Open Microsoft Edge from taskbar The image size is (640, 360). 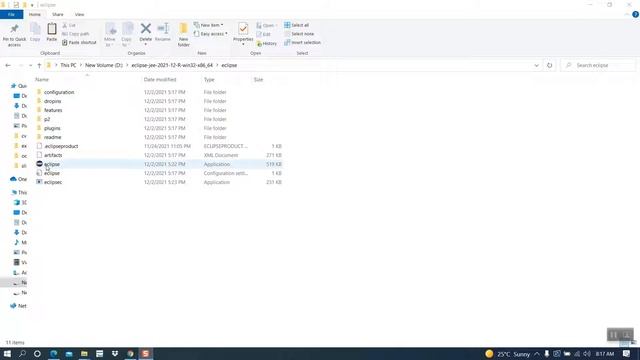coord(53,353)
